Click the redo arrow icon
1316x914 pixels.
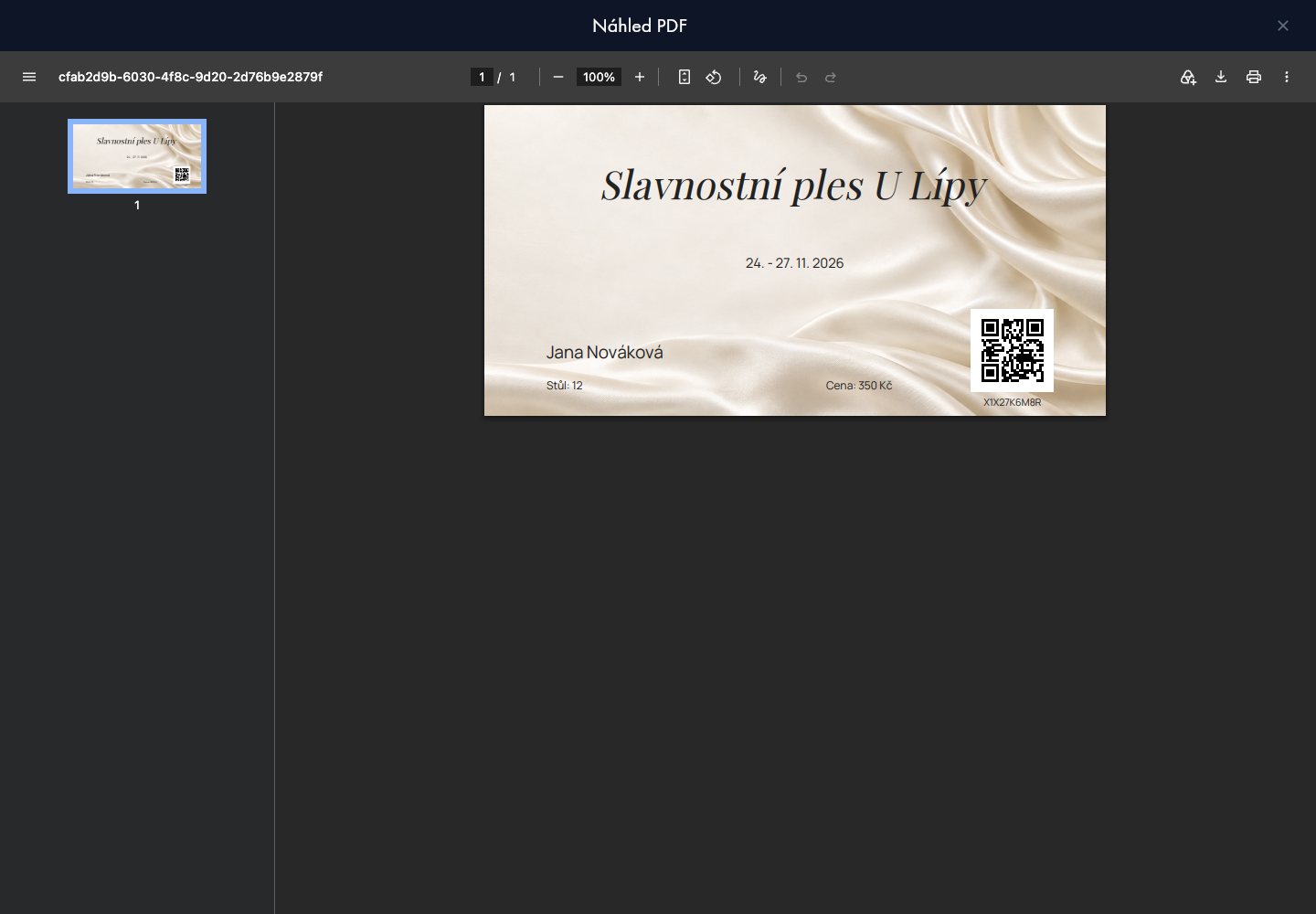[831, 77]
